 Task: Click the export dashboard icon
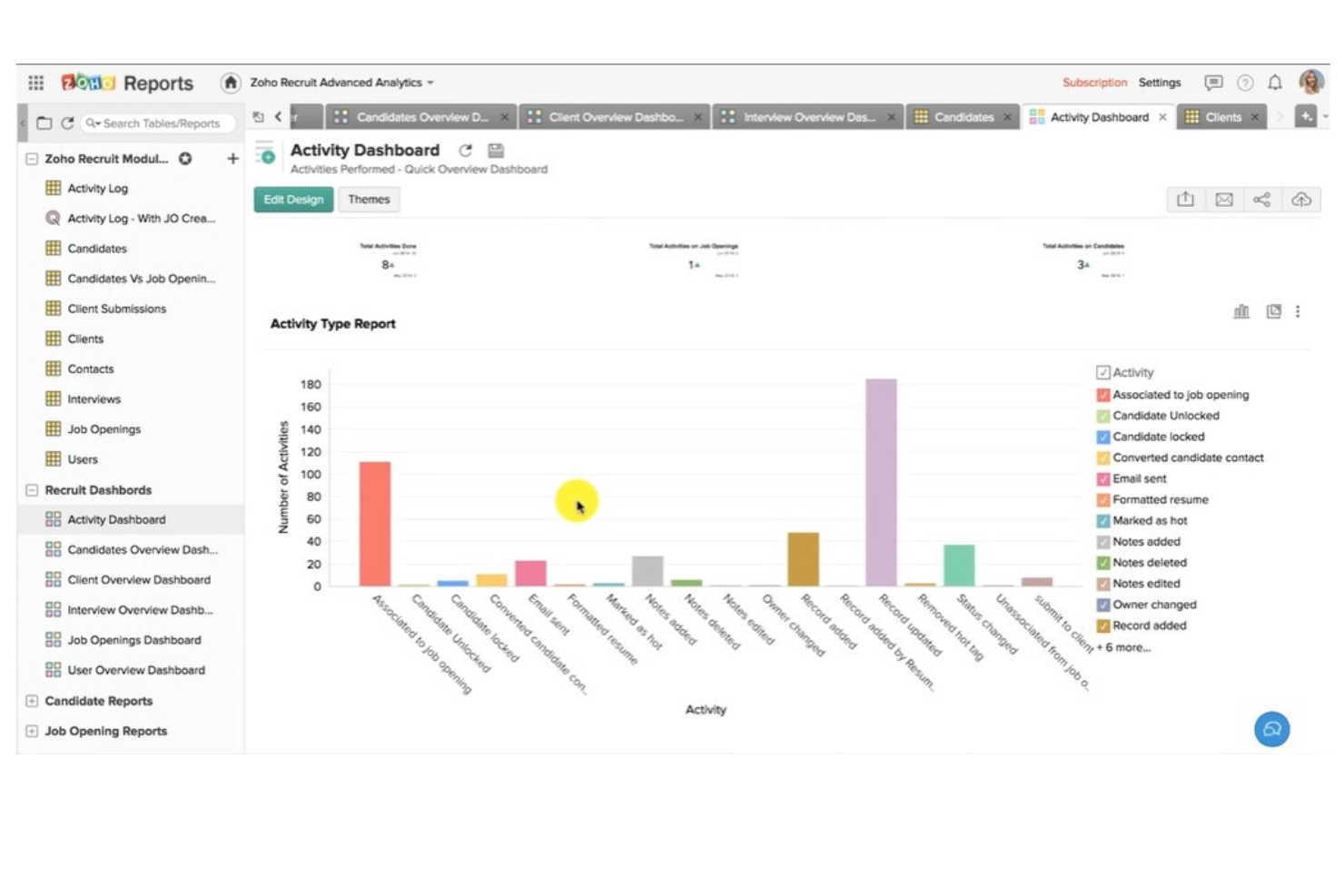tap(1185, 200)
